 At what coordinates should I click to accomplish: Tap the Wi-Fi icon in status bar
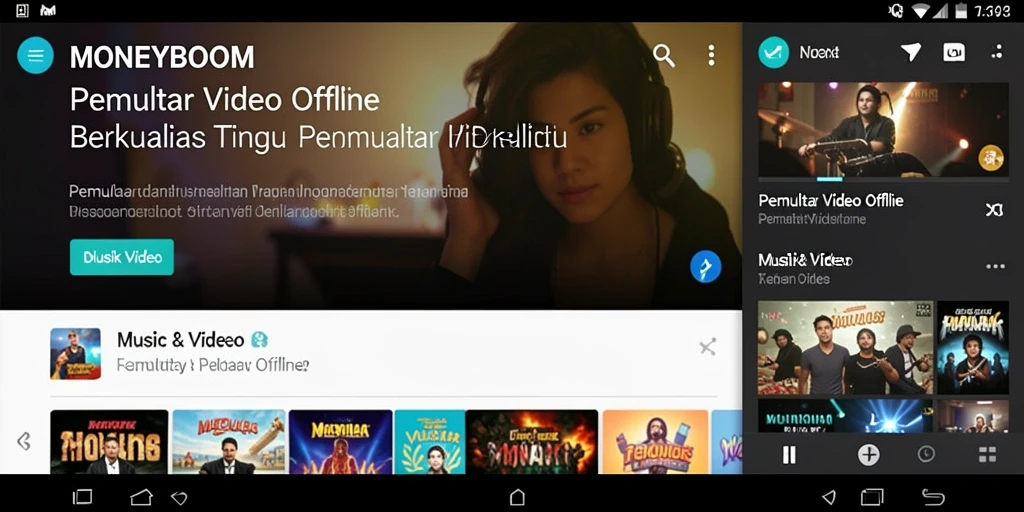[921, 11]
